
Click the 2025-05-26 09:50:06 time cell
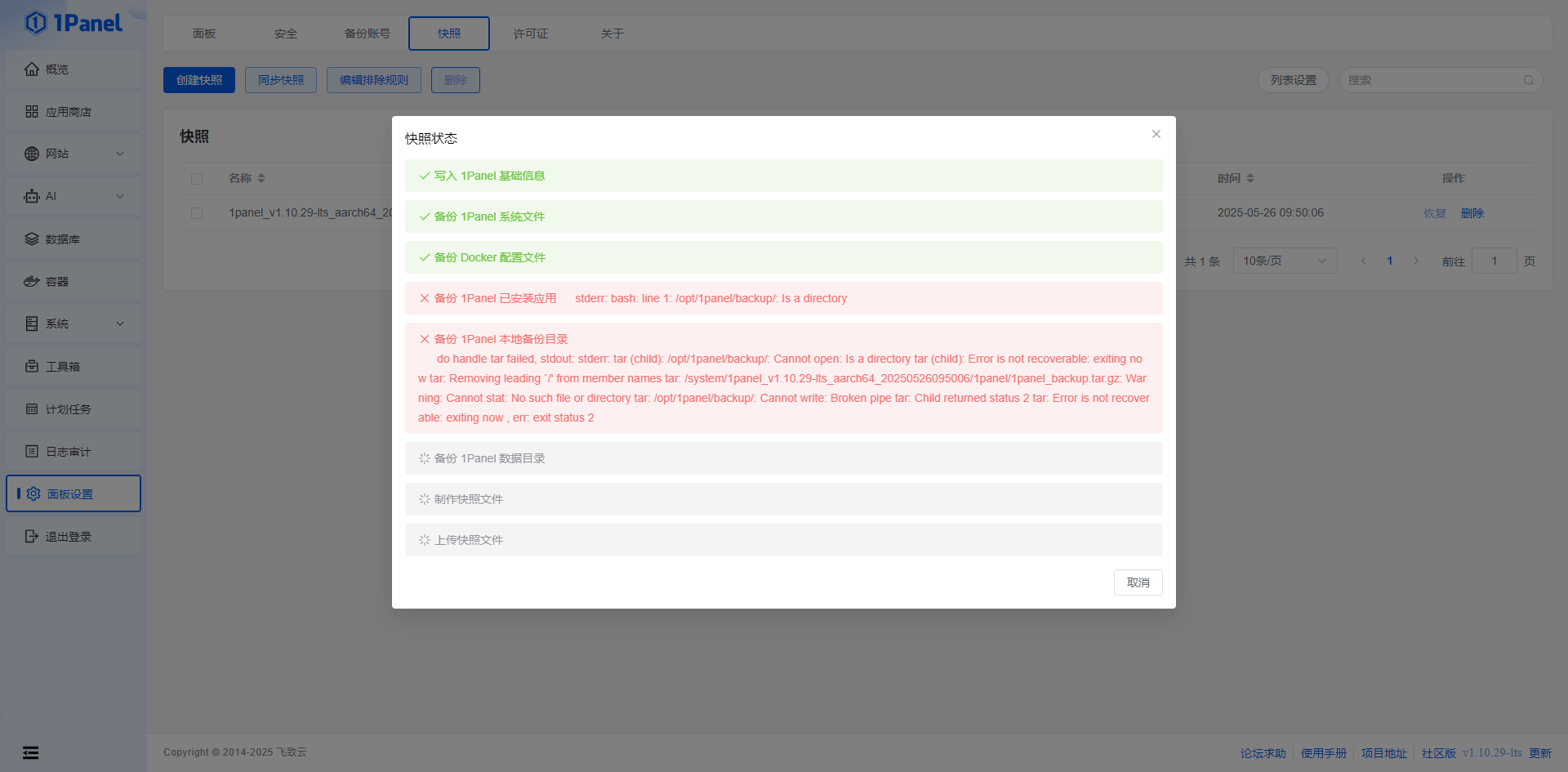1271,212
